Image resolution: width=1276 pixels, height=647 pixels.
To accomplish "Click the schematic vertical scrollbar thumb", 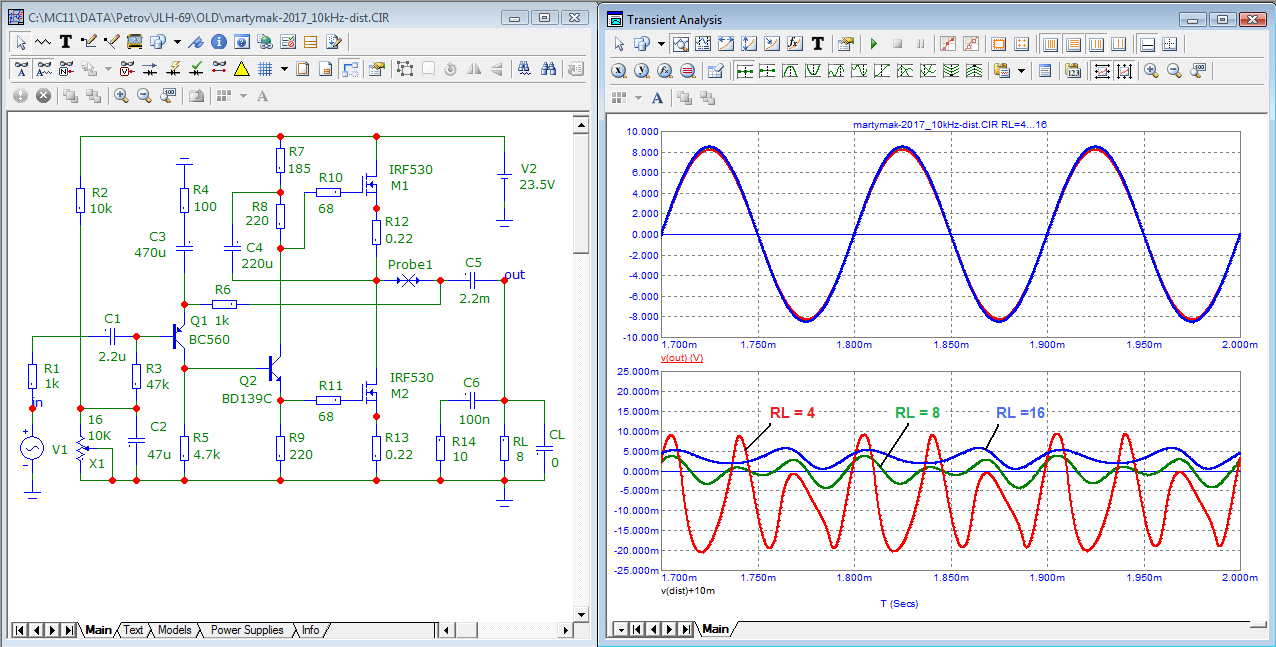I will click(x=580, y=196).
